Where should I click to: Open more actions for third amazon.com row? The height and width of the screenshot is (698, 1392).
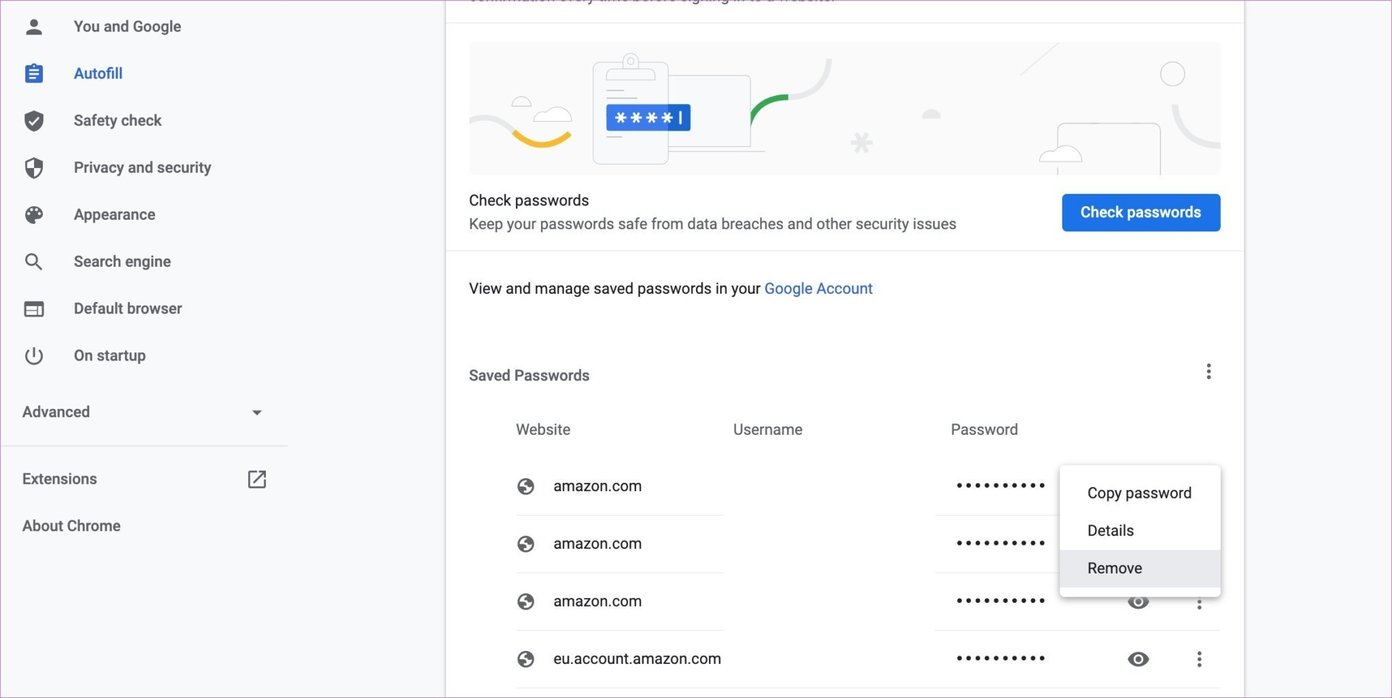coord(1199,603)
